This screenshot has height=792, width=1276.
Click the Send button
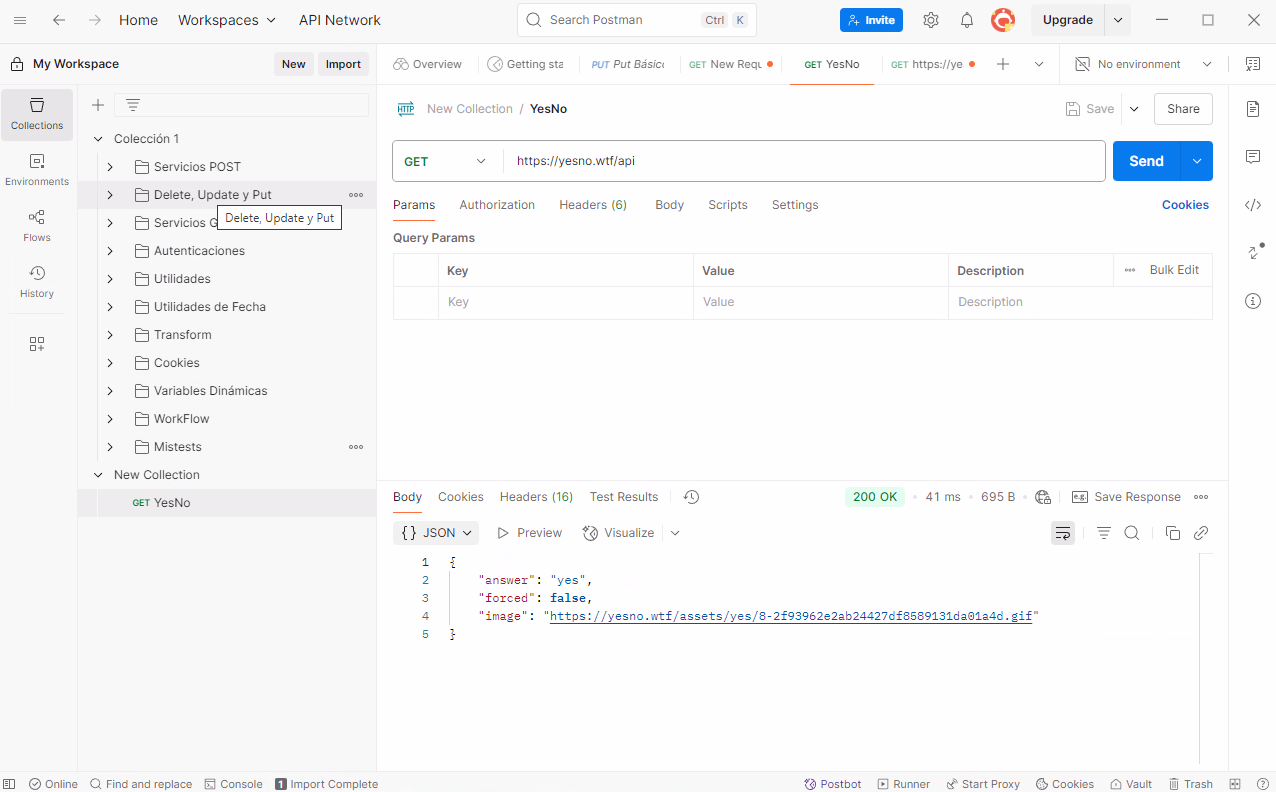coord(1146,161)
